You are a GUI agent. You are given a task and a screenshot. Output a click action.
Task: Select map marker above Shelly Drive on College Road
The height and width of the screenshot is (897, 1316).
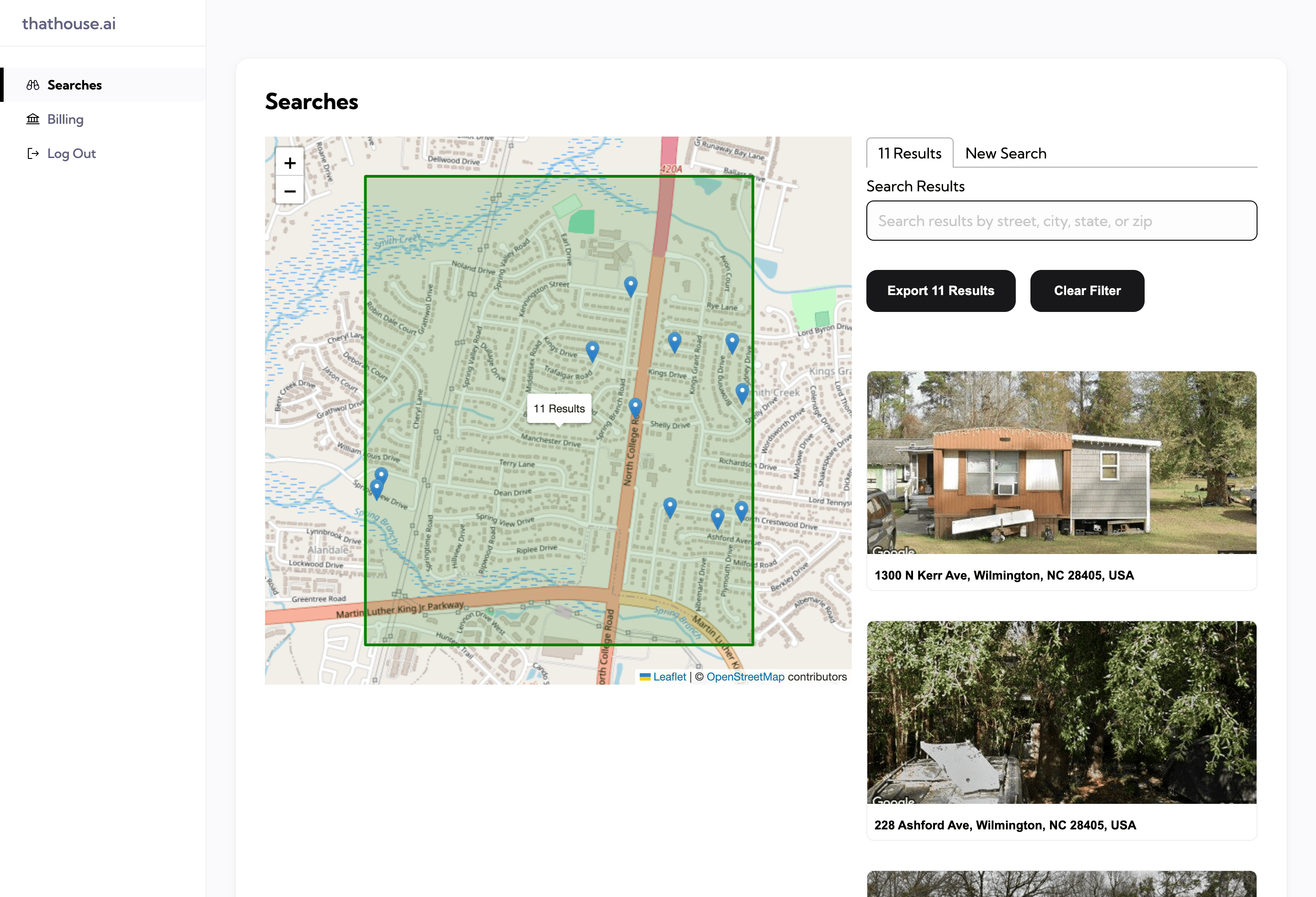tap(635, 408)
